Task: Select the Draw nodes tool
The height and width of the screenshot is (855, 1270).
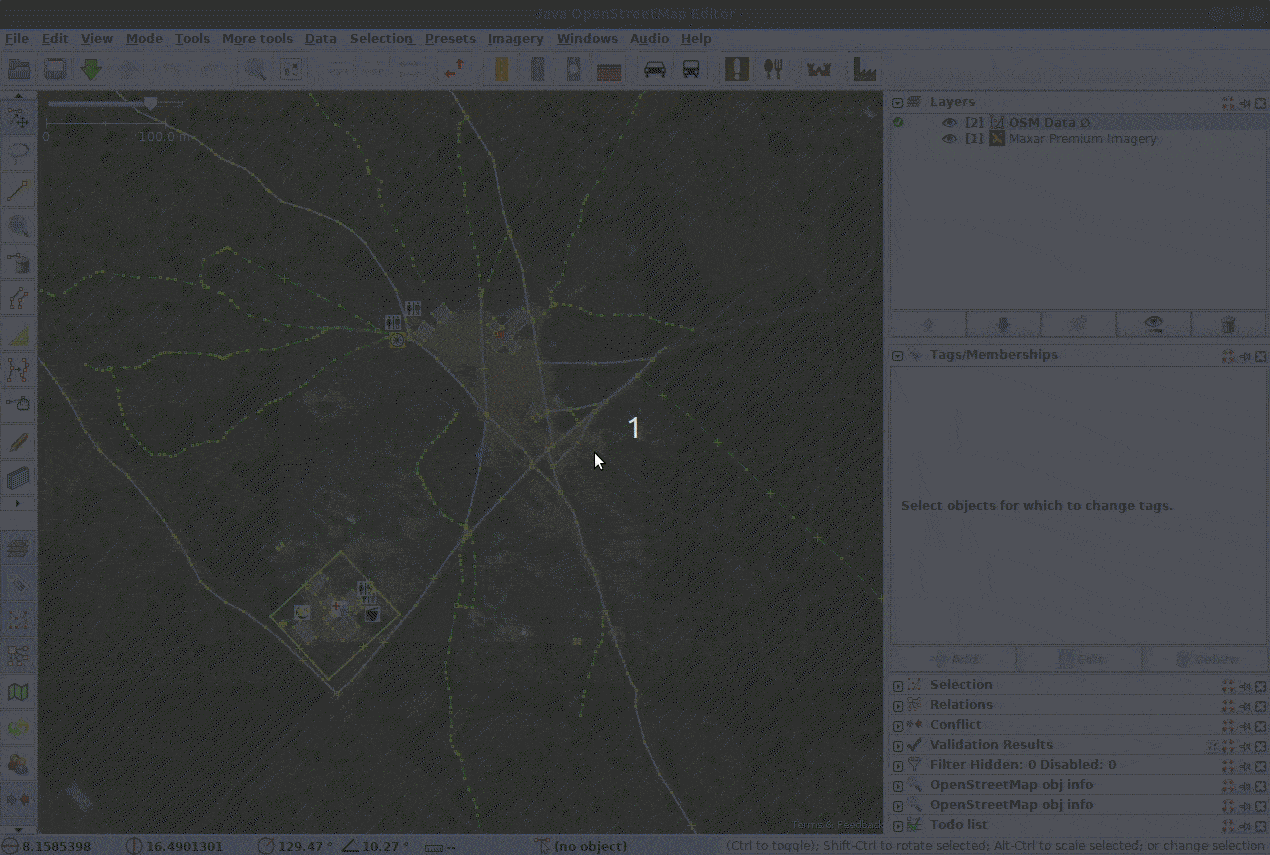Action: 19,190
